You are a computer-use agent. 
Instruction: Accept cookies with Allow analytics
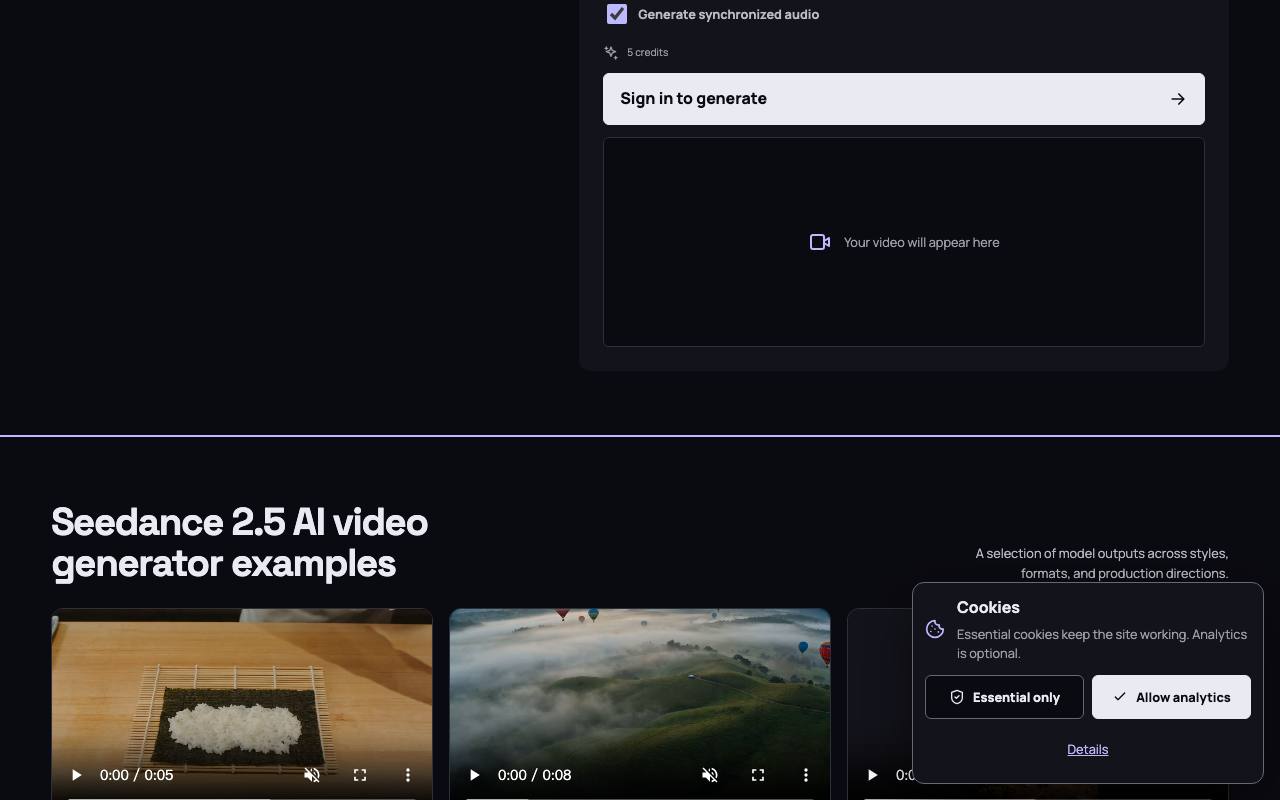[1171, 697]
